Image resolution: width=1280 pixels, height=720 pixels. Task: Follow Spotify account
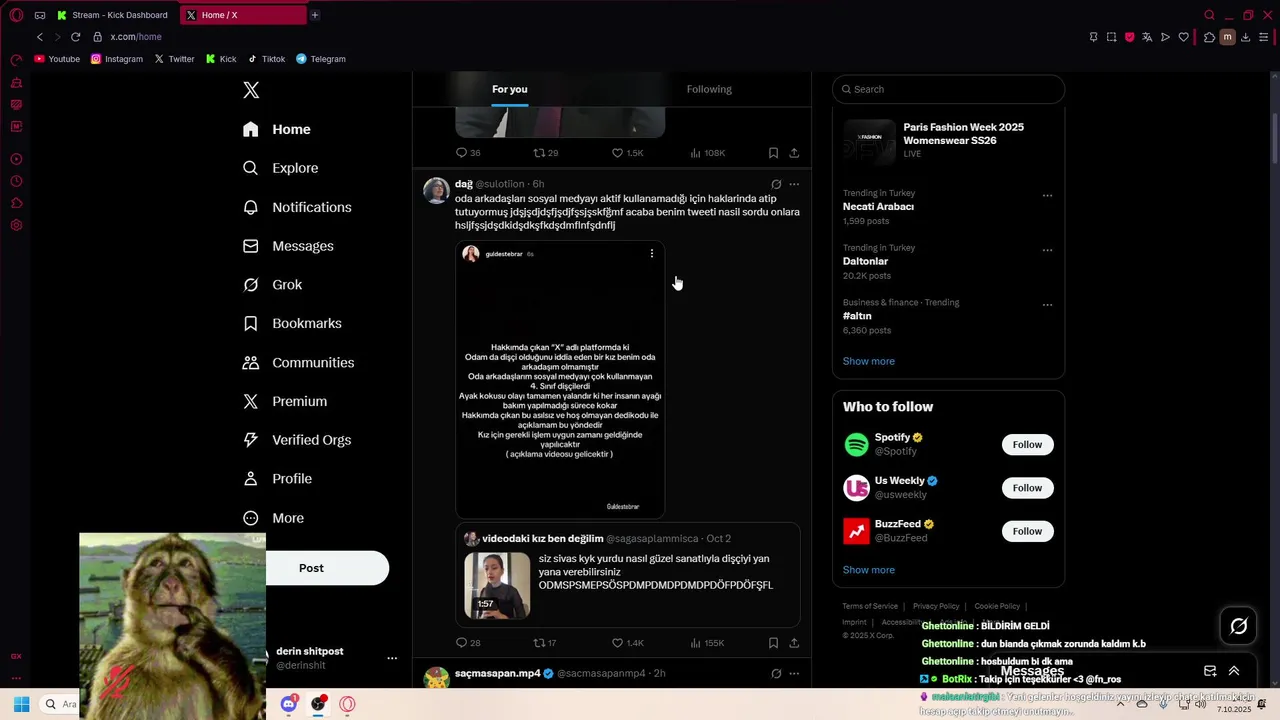coord(1027,444)
